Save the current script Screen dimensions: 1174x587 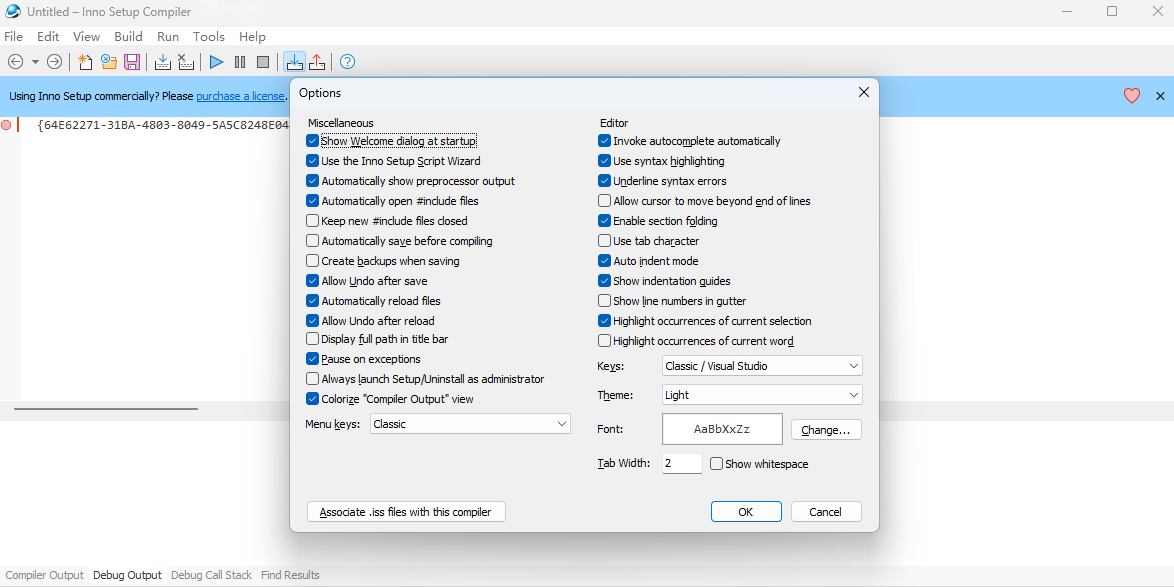click(x=132, y=61)
